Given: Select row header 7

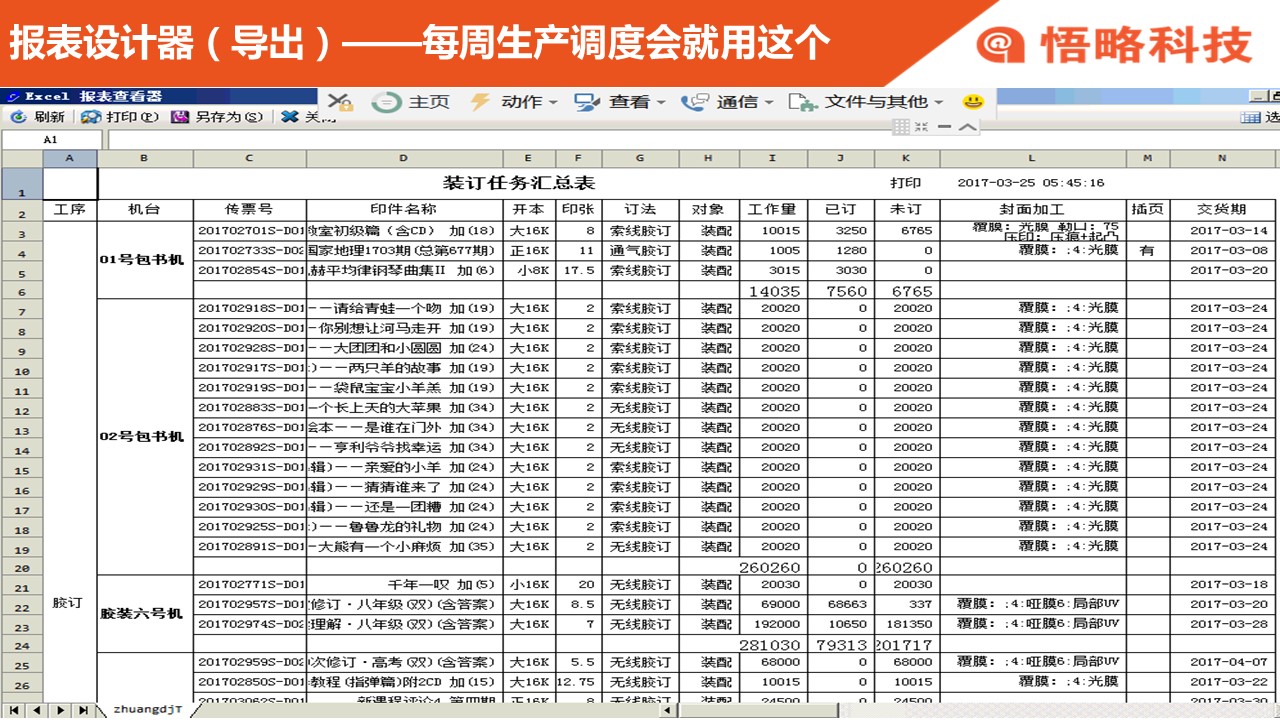Looking at the screenshot, I should click(x=21, y=311).
